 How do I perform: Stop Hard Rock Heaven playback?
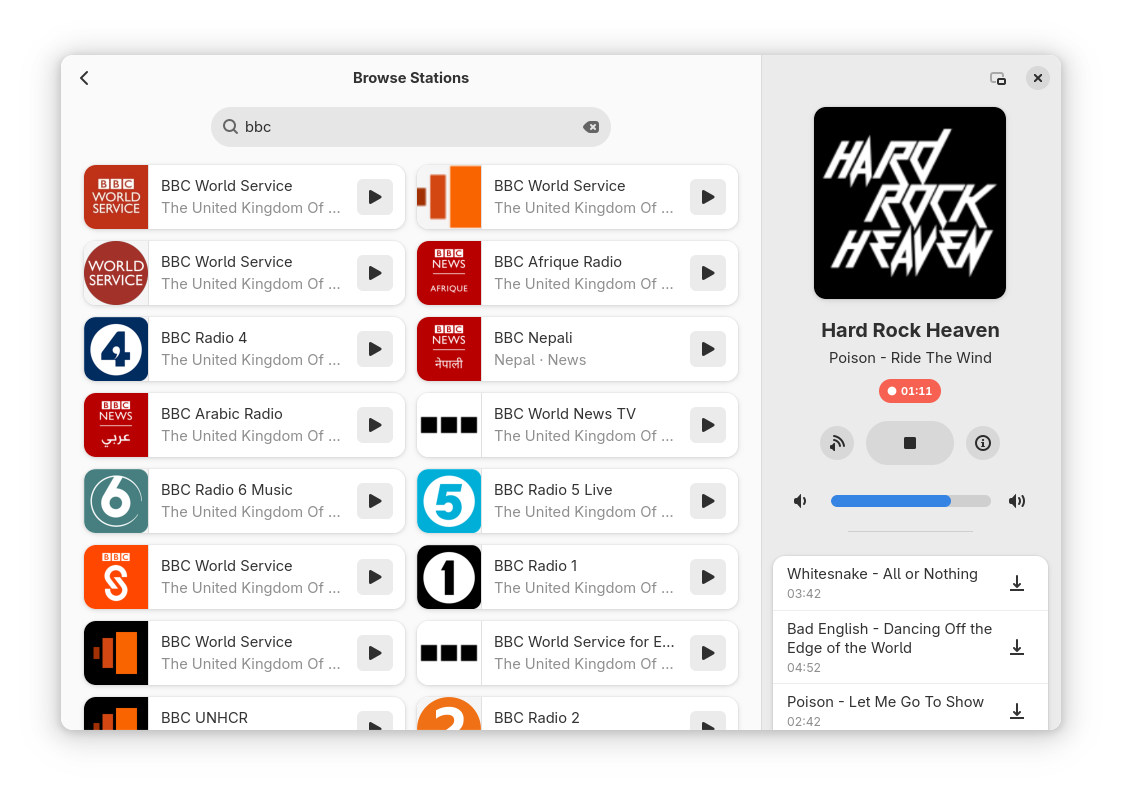(909, 443)
